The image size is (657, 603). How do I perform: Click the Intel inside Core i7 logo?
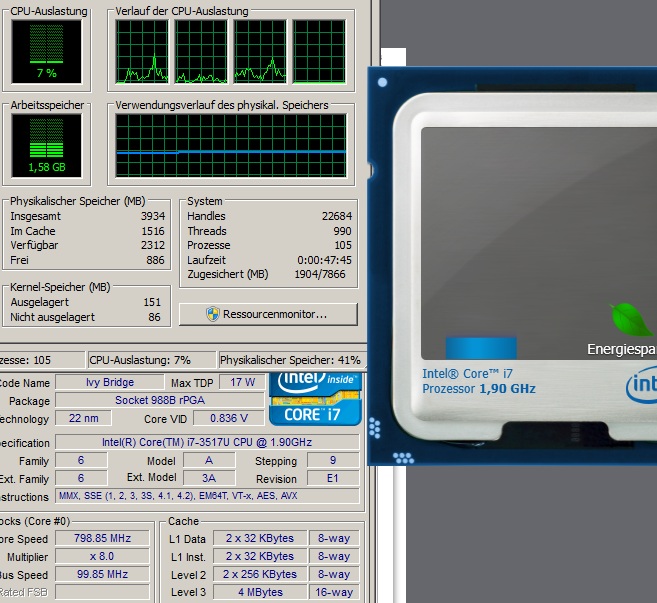tap(315, 399)
